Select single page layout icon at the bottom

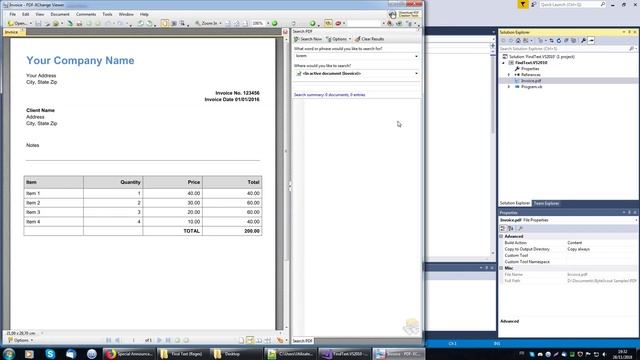pyautogui.click(x=241, y=340)
